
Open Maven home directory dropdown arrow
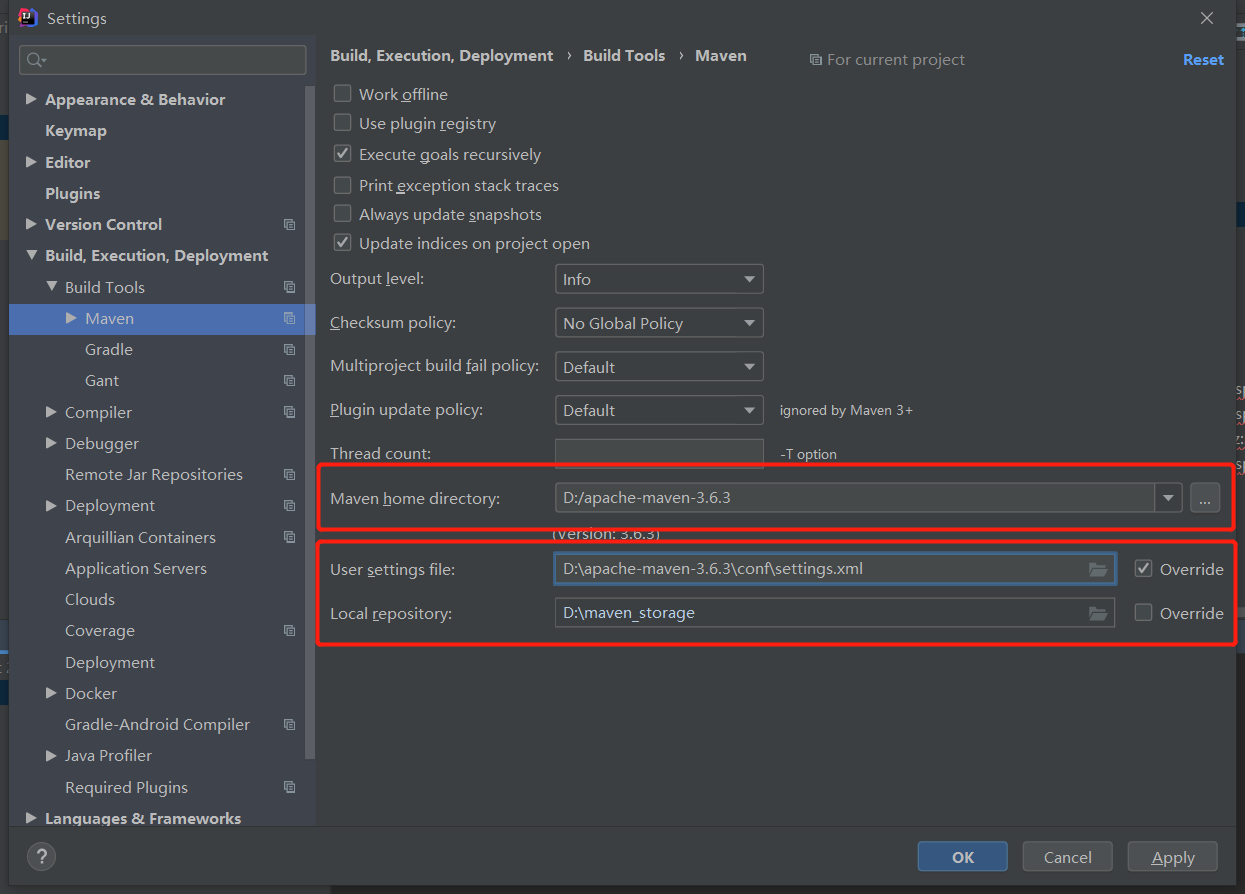pos(1168,497)
